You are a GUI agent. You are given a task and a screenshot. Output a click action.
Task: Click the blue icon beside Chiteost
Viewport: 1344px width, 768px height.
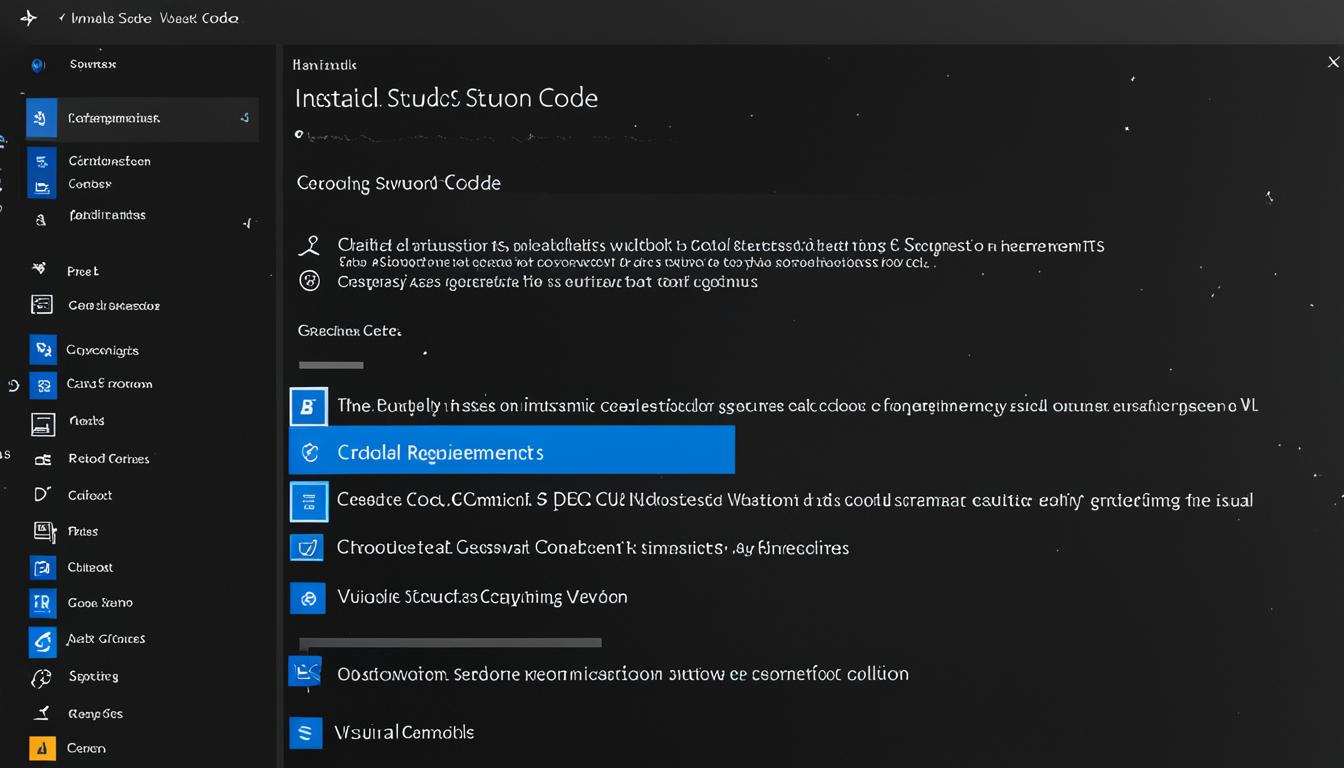pos(42,567)
